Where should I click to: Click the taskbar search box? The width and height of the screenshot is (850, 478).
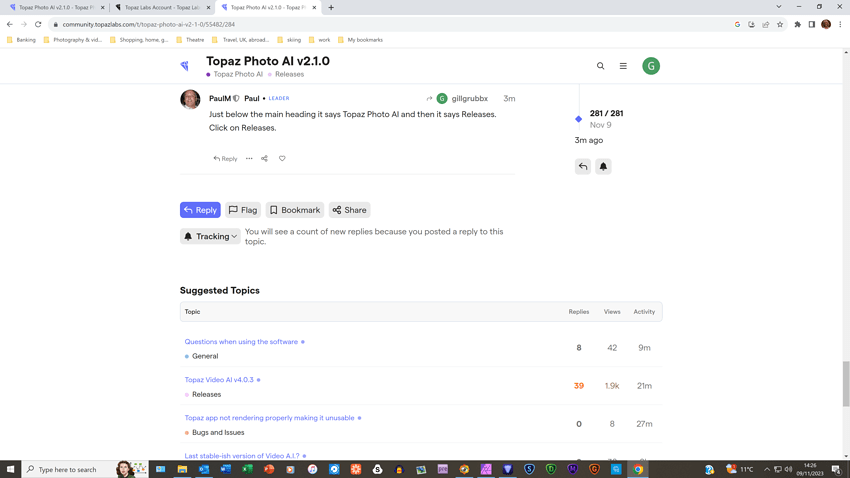(x=85, y=469)
